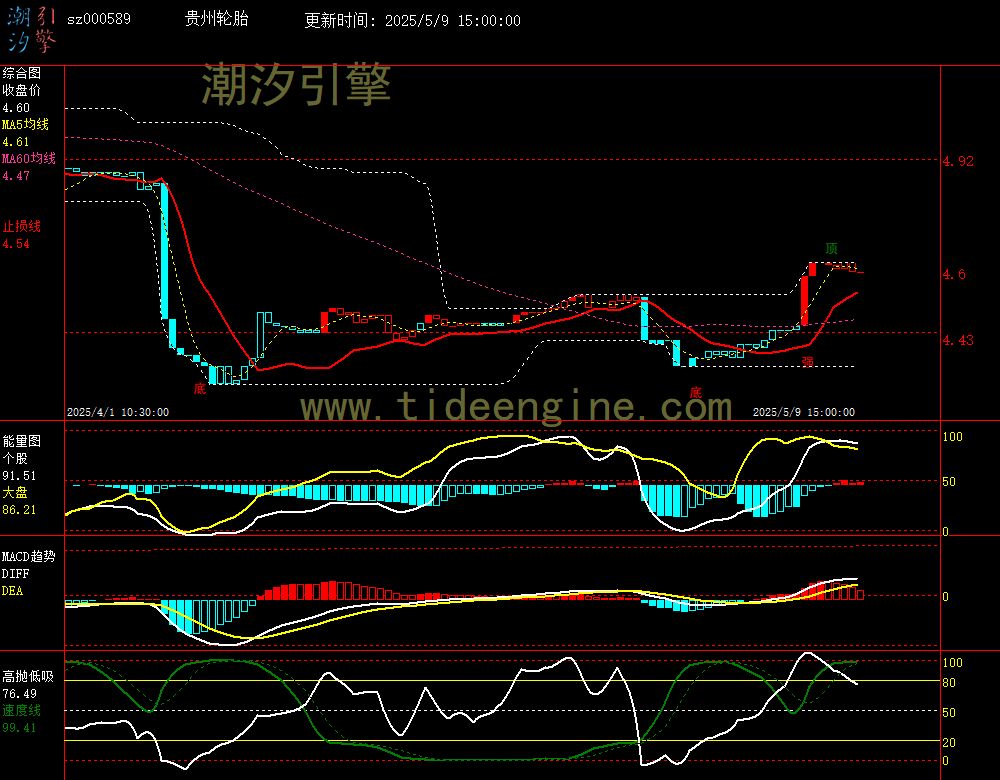Click the 个股 legend label
This screenshot has height=780, width=1000.
(x=15, y=458)
